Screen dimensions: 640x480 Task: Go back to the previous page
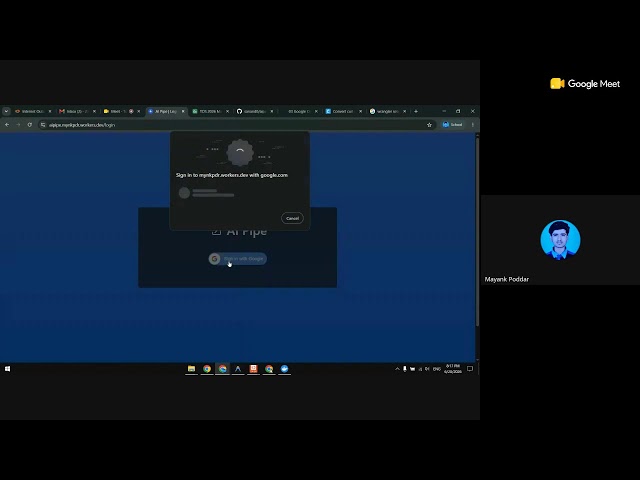click(7, 124)
